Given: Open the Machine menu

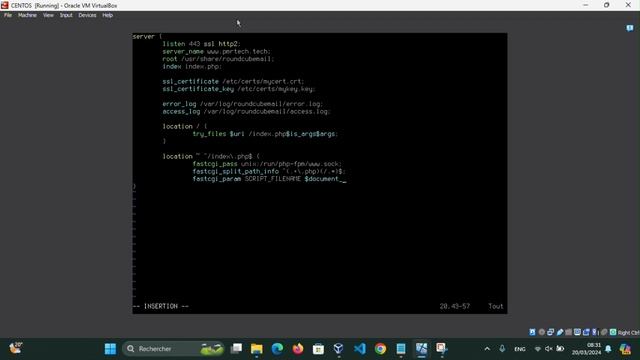Looking at the screenshot, I should point(27,15).
